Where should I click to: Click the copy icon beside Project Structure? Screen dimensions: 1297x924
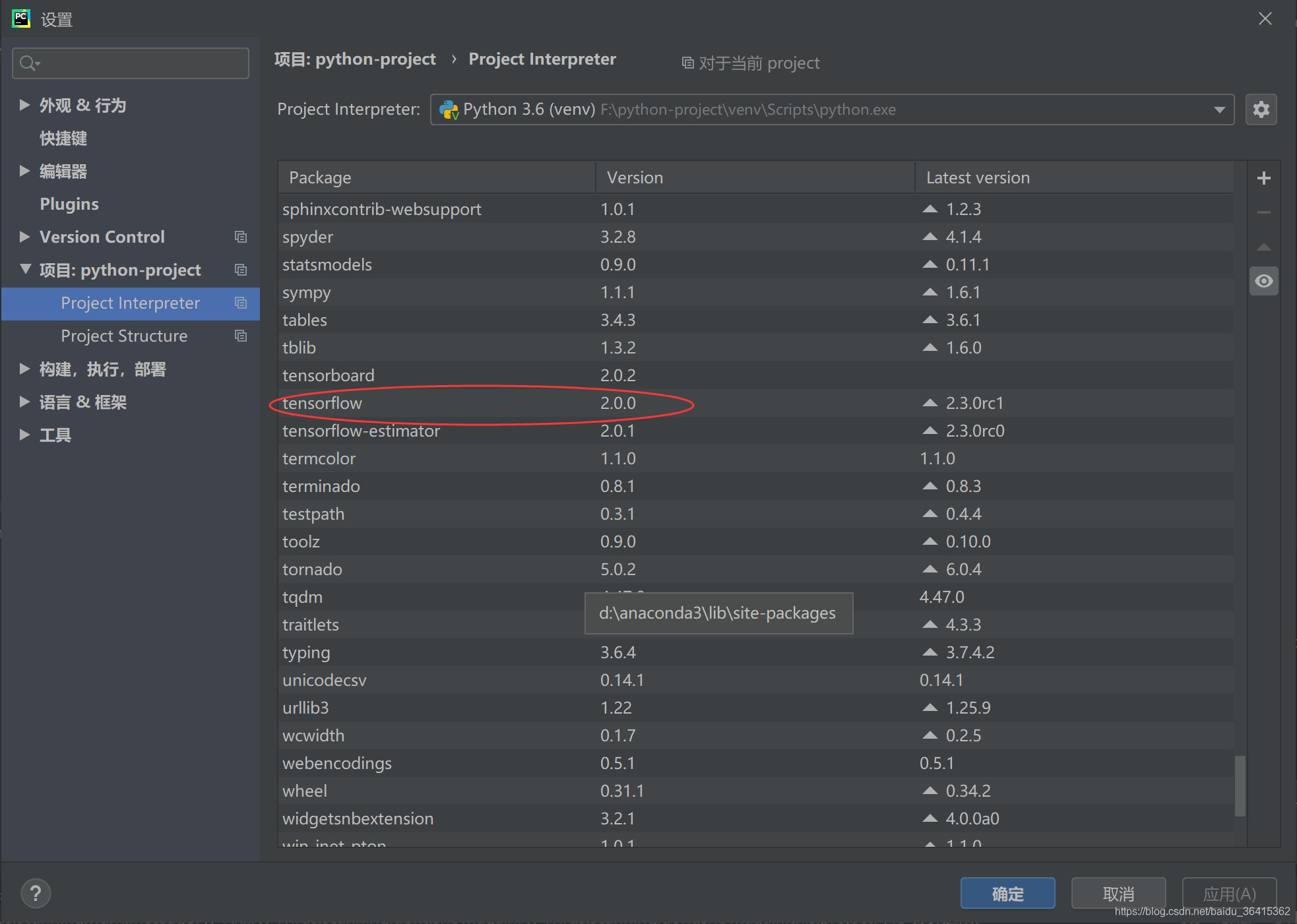pyautogui.click(x=241, y=336)
